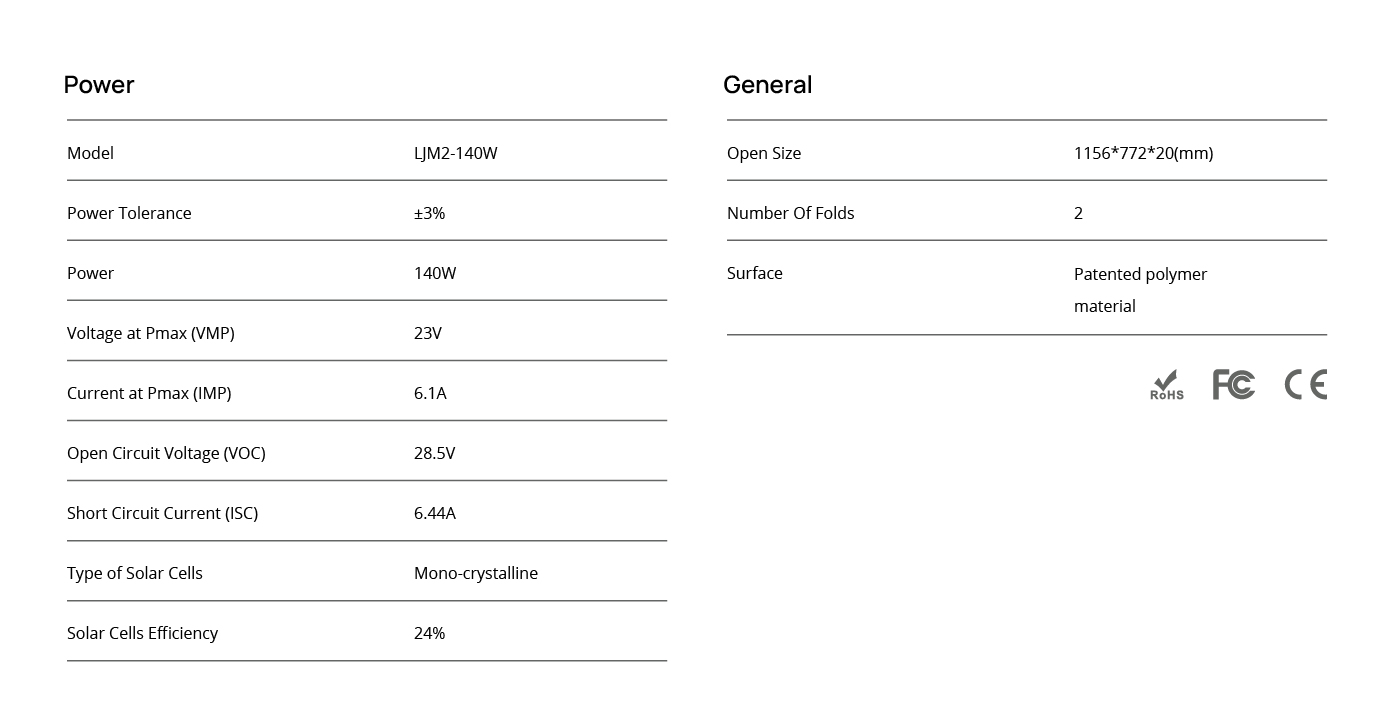Screen dimensions: 1394x720
Task: Select Open Circuit Voltage (VOC) label
Action: point(166,453)
